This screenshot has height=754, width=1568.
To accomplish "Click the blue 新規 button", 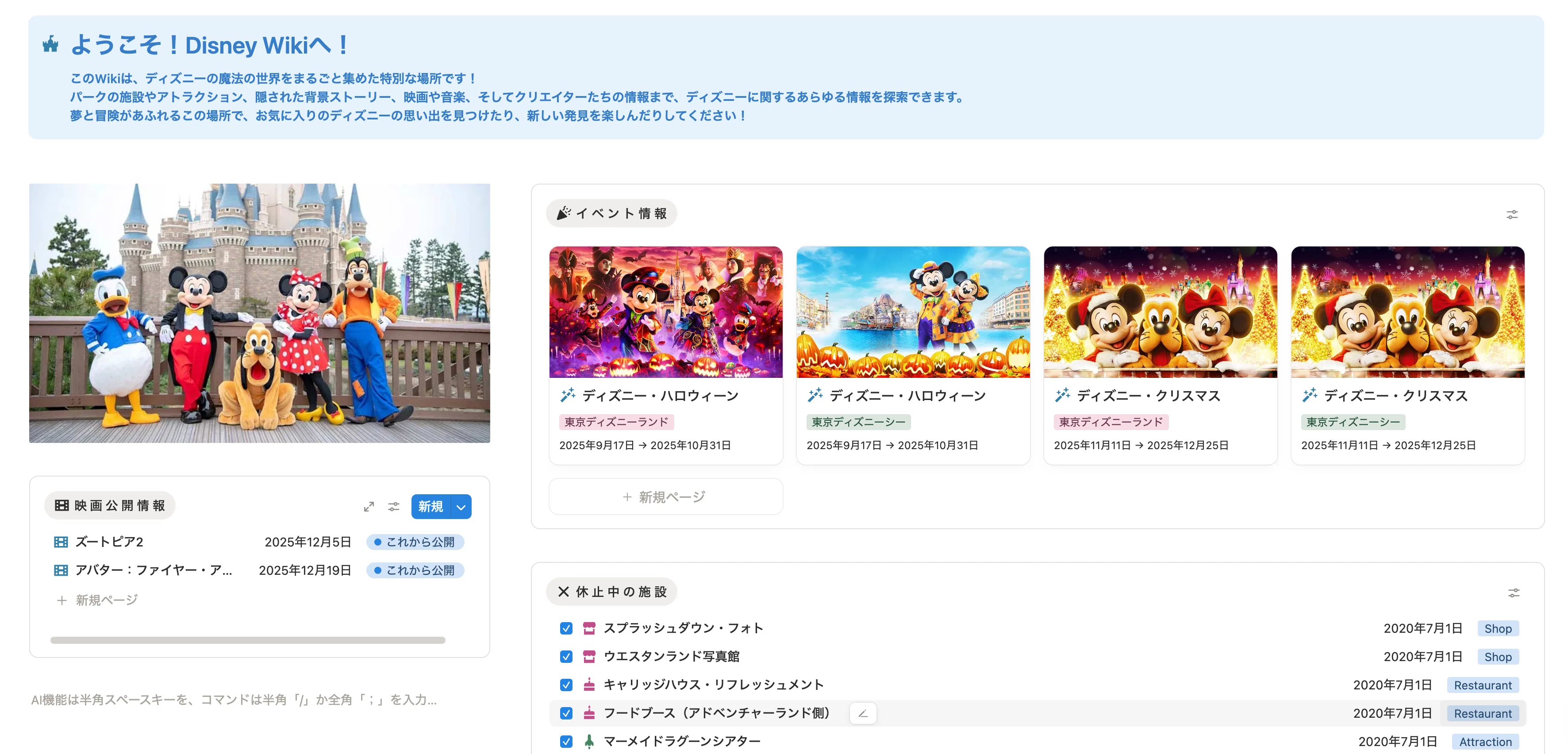I will click(431, 506).
